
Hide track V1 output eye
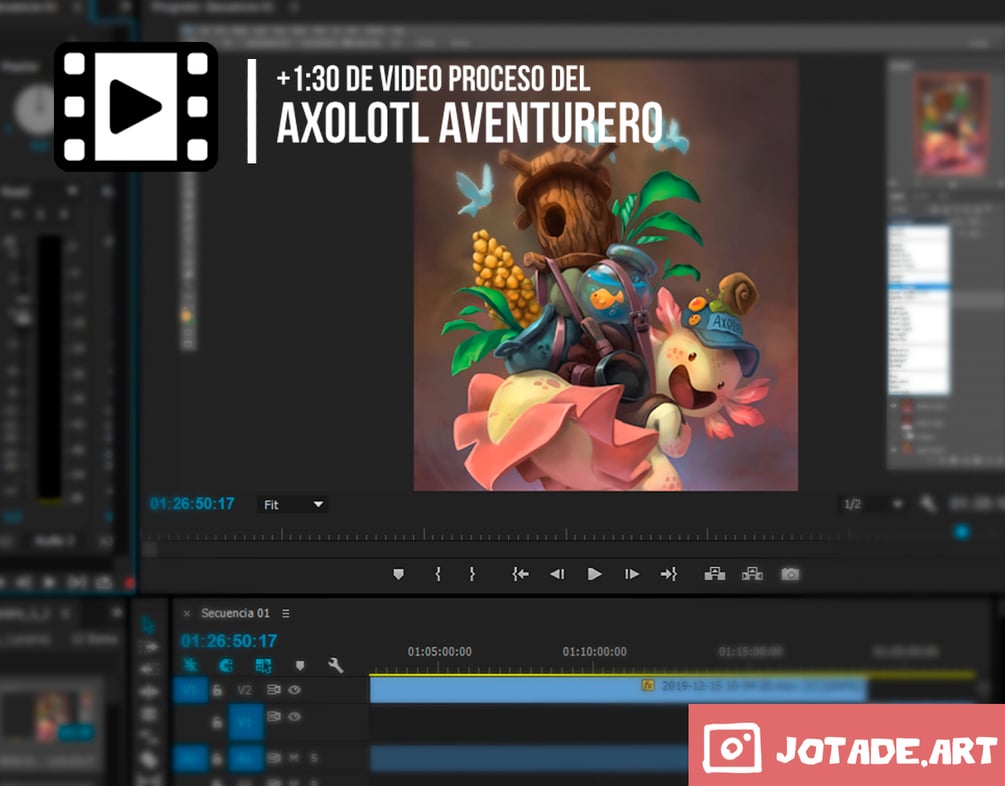[x=294, y=716]
